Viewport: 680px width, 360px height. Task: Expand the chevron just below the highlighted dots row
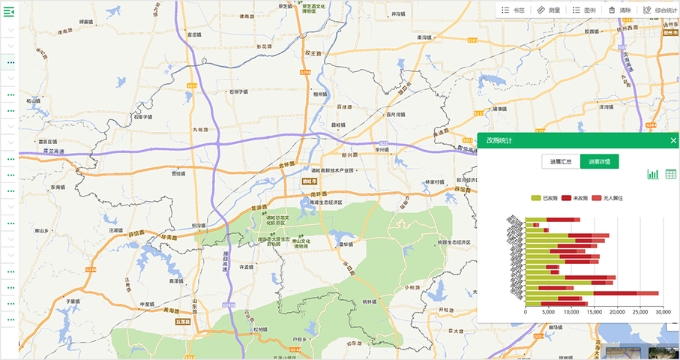pos(11,78)
